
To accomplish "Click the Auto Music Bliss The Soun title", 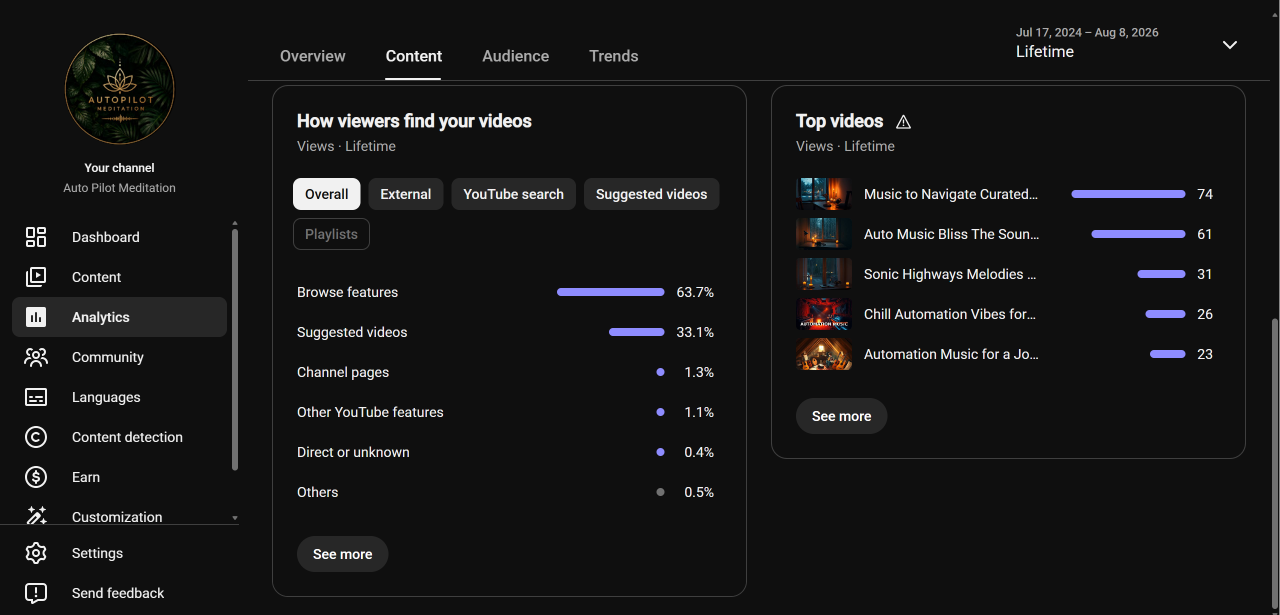I will coord(952,234).
